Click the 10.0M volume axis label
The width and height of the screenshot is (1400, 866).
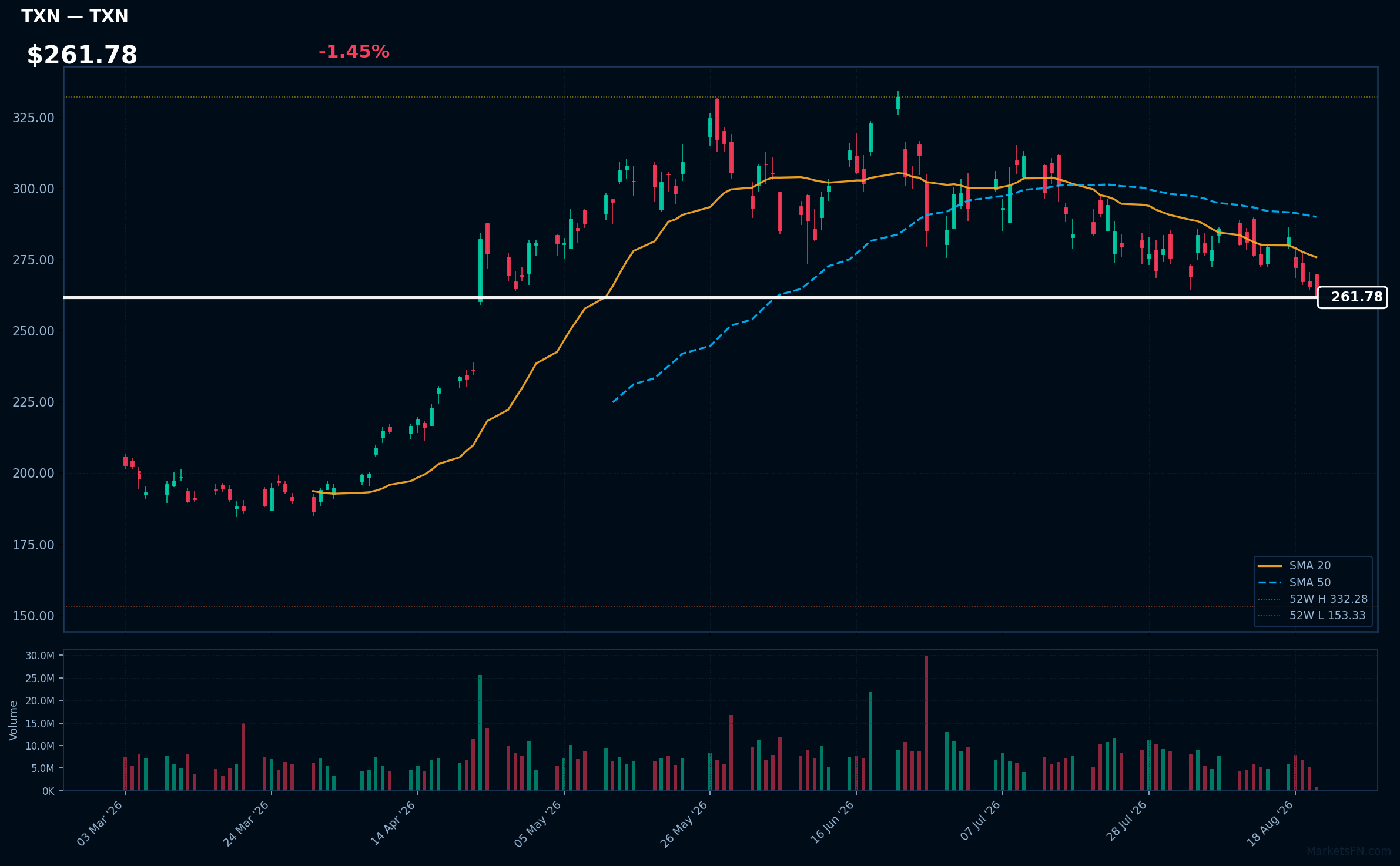click(40, 747)
